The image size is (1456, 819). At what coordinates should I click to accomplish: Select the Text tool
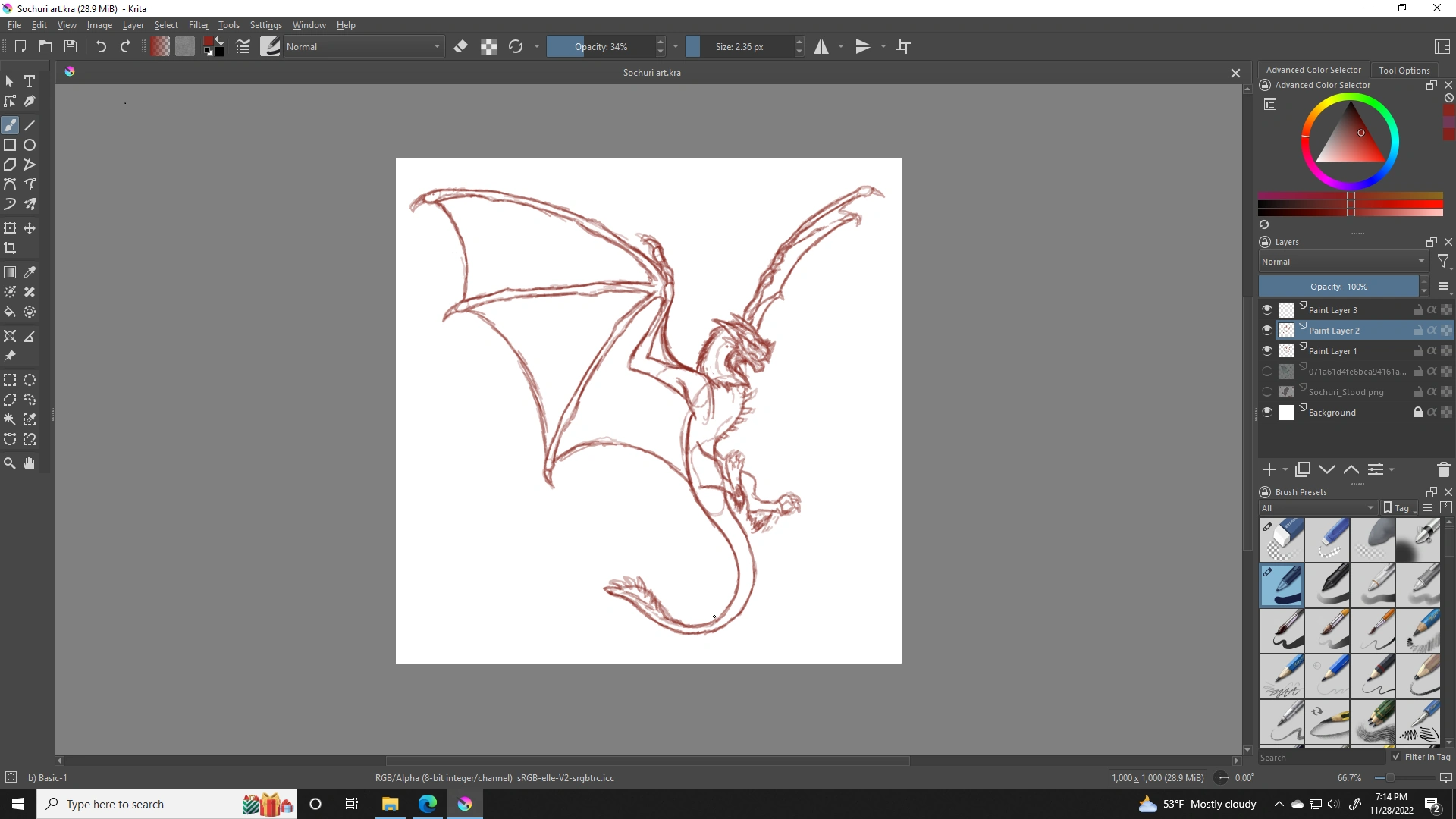pyautogui.click(x=30, y=81)
